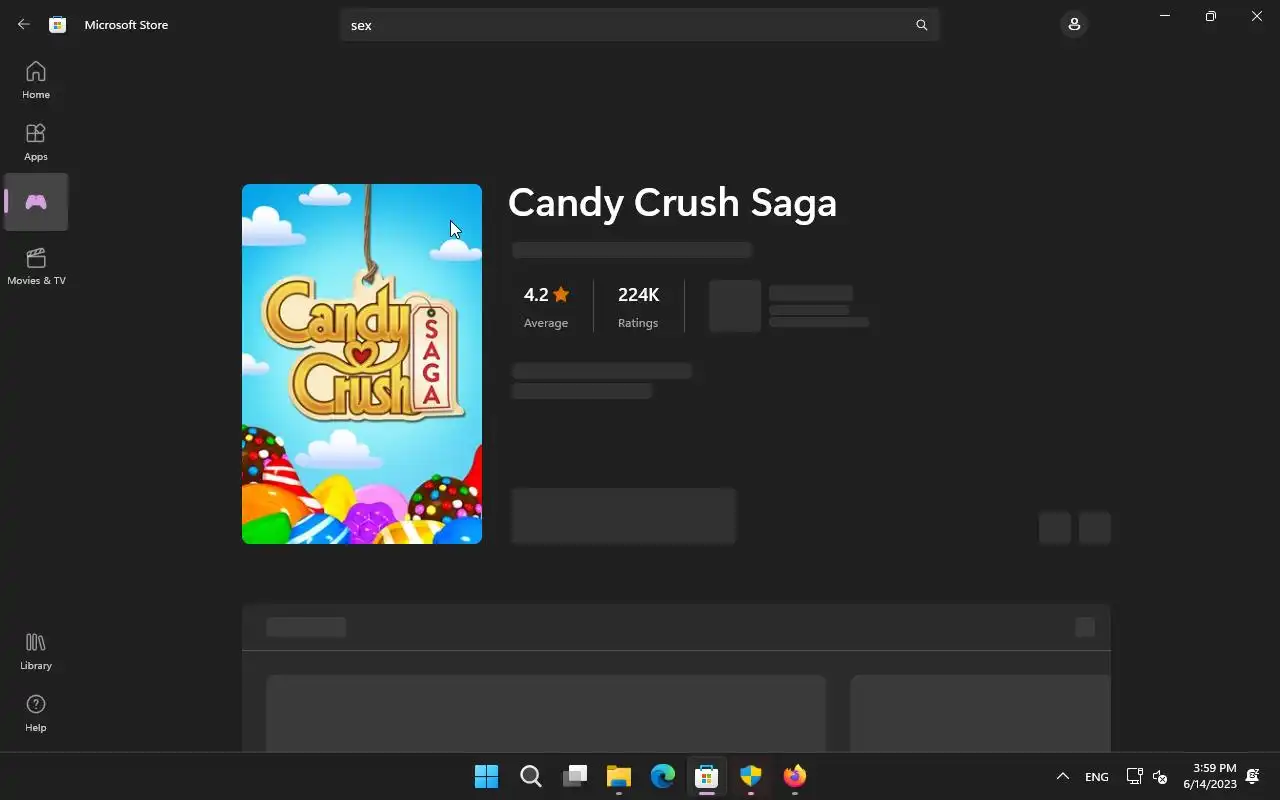Open File Explorer from taskbar
The image size is (1280, 800).
click(619, 776)
